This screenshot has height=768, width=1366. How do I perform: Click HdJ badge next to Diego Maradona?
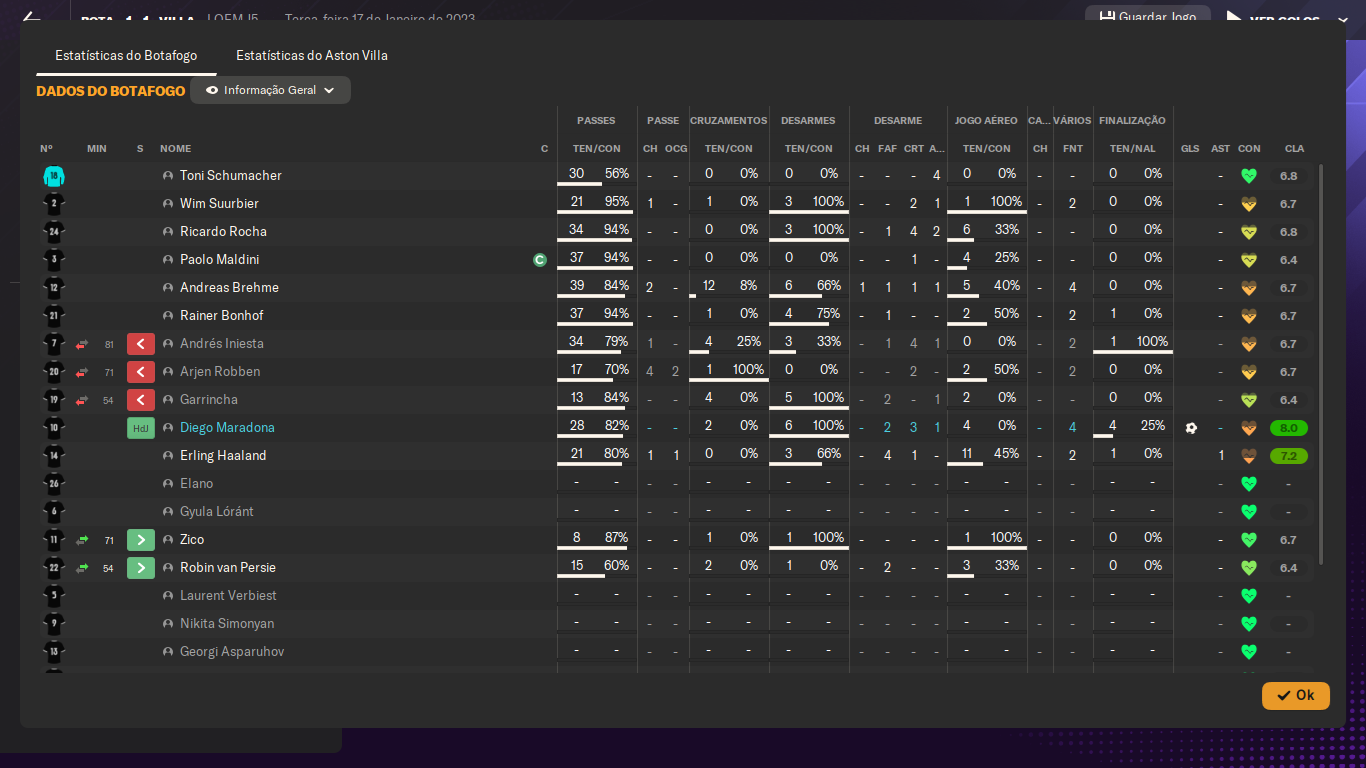click(141, 428)
